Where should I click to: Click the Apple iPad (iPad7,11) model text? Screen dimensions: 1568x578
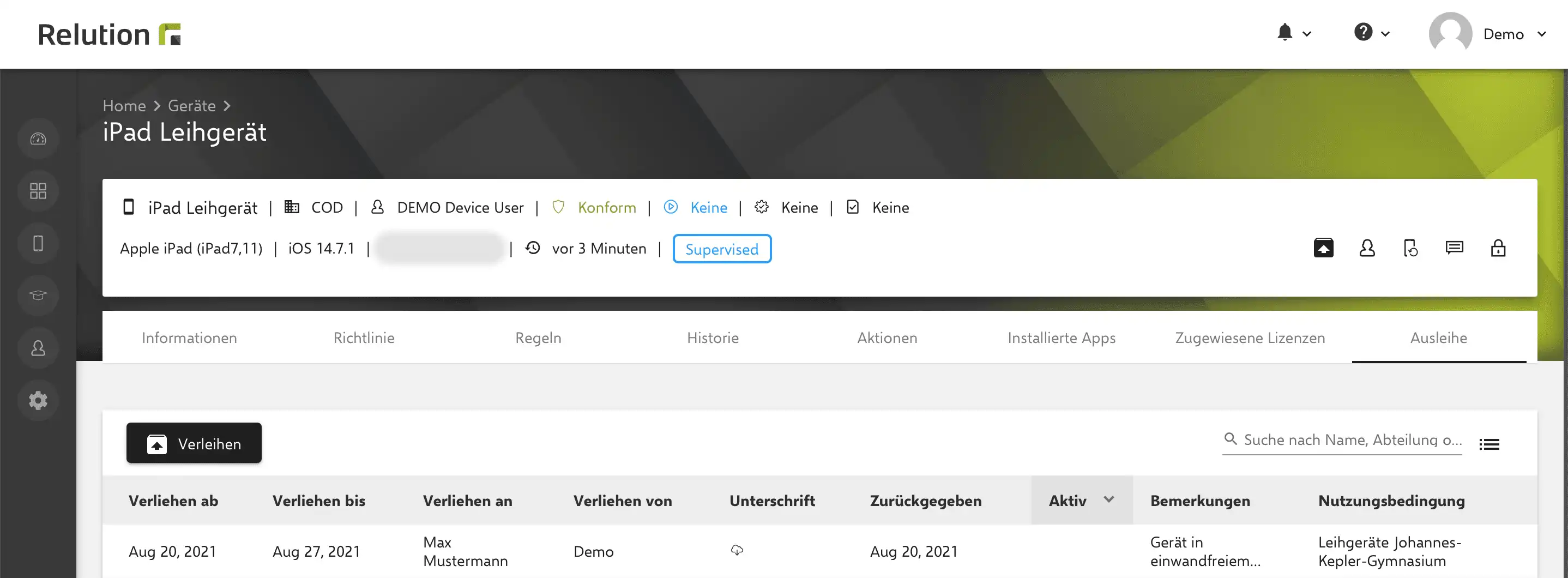coord(191,249)
